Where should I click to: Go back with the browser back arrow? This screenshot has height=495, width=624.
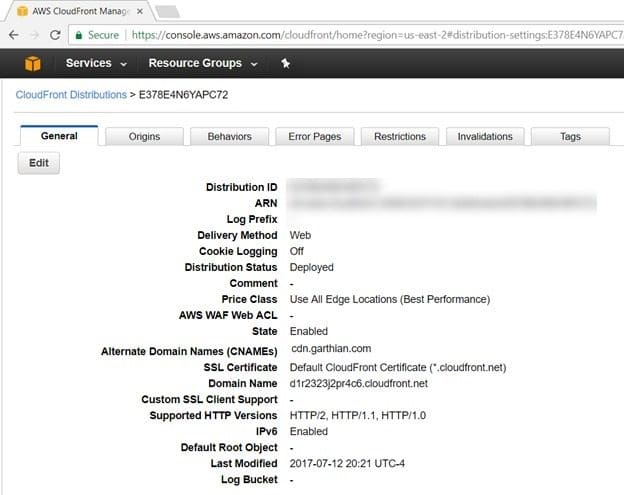coord(14,35)
